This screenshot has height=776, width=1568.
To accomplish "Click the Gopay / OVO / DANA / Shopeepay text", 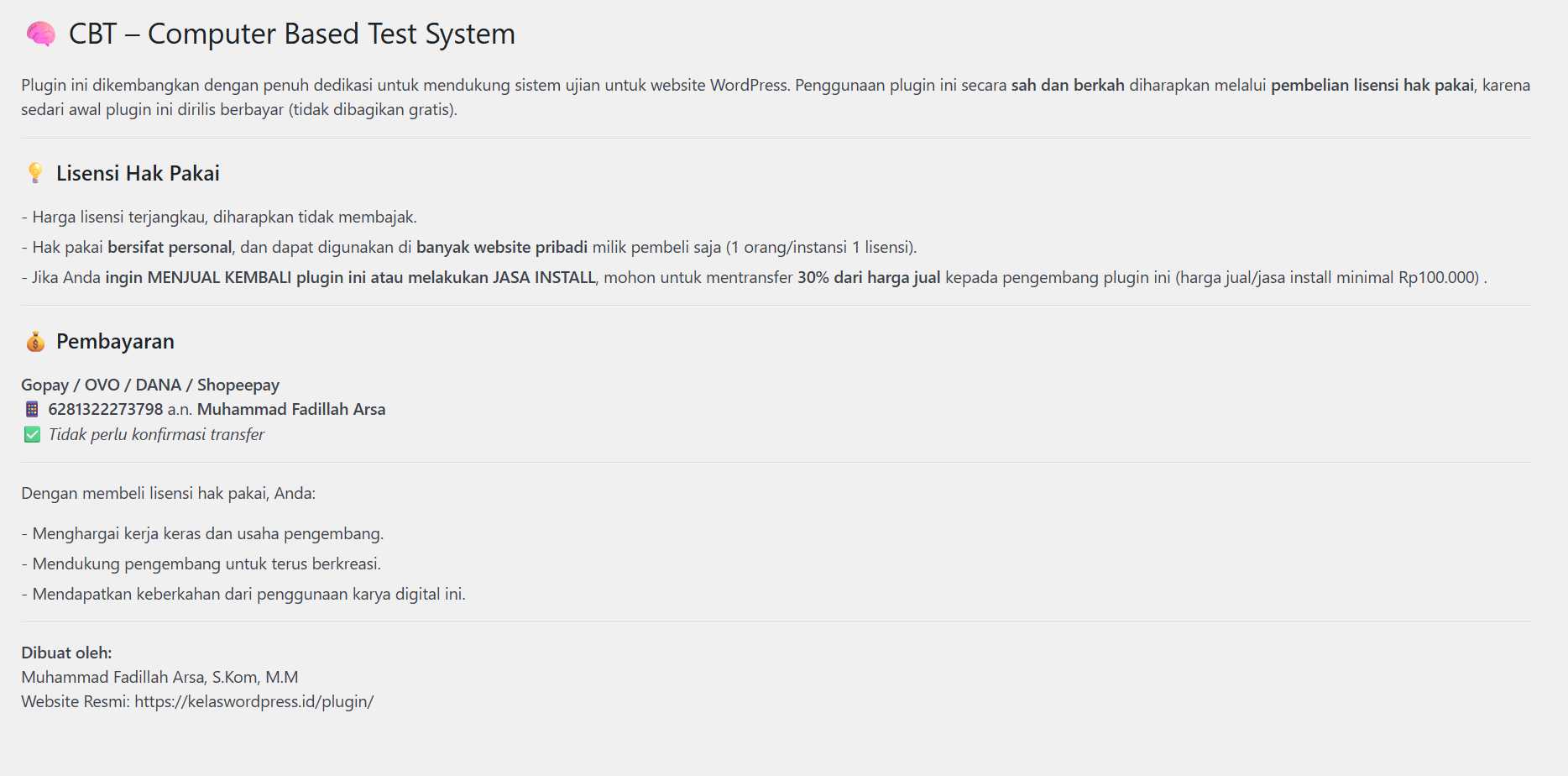I will pos(150,385).
